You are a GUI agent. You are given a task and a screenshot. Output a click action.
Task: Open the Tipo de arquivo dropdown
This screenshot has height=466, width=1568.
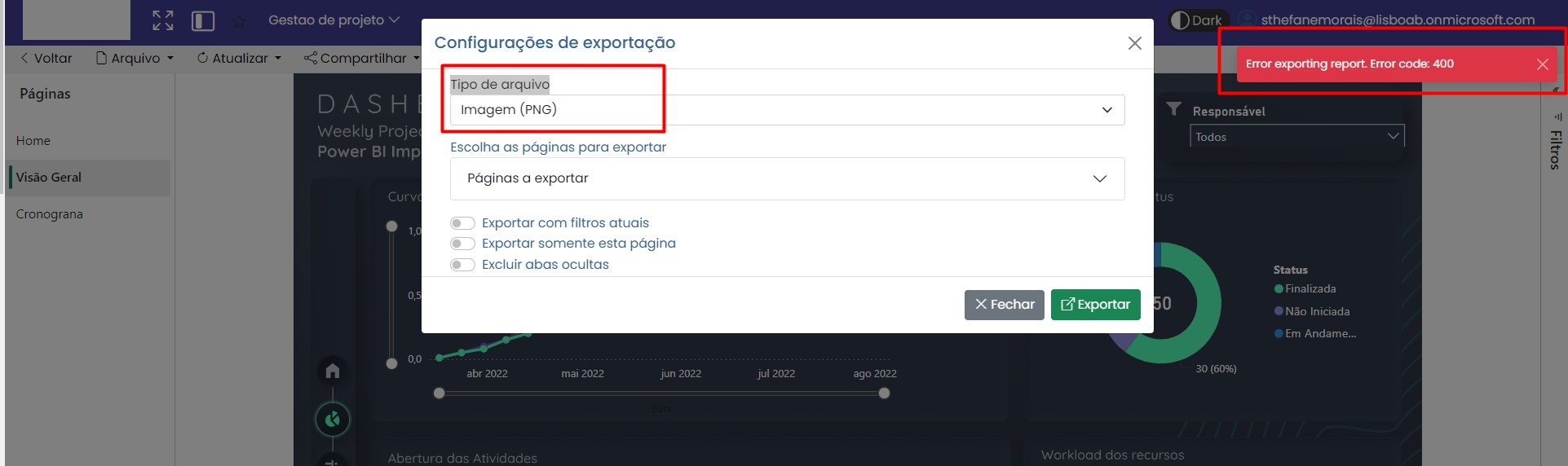pyautogui.click(x=787, y=110)
